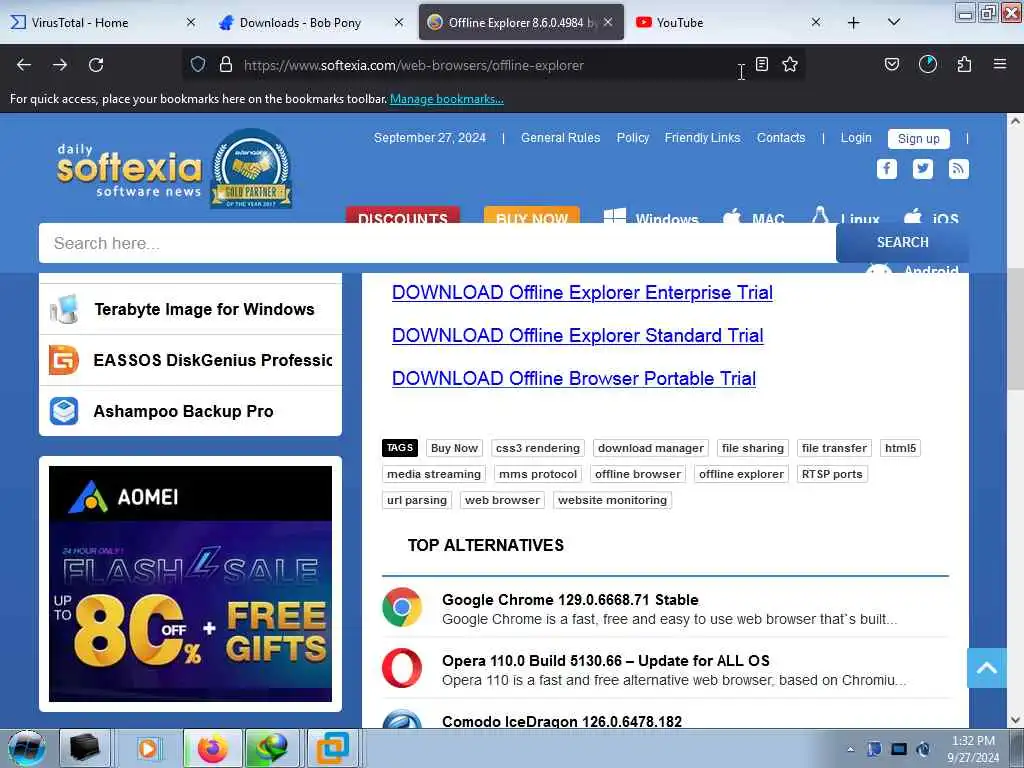Open the Firefox hamburger menu
Viewport: 1024px width, 768px height.
[1000, 64]
